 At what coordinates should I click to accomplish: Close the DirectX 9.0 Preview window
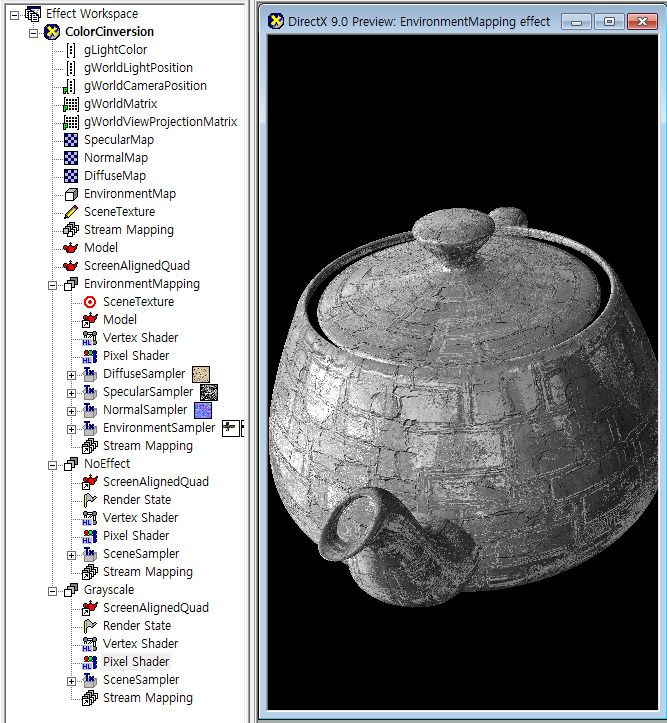[642, 22]
